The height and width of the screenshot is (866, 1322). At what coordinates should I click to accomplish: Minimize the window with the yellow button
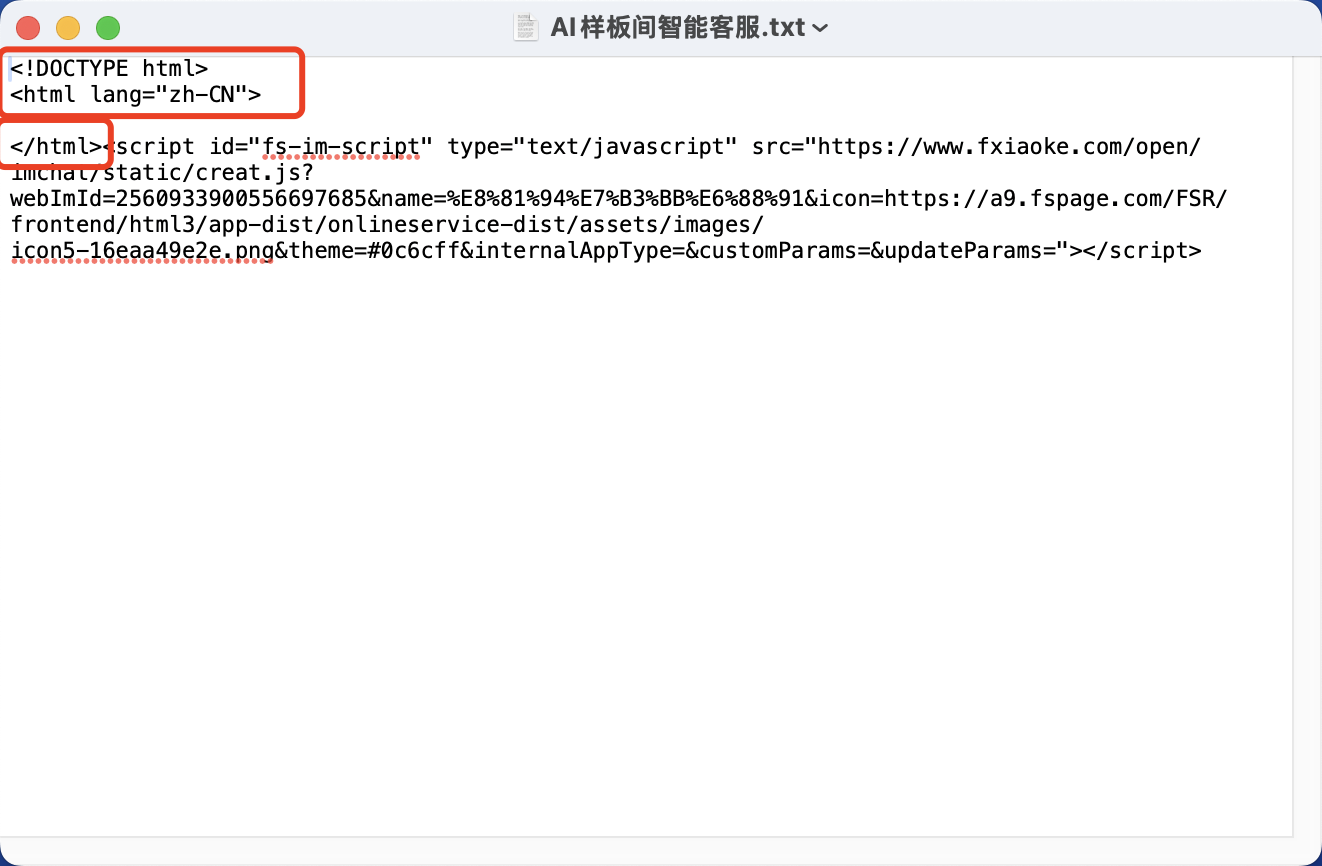[x=68, y=28]
